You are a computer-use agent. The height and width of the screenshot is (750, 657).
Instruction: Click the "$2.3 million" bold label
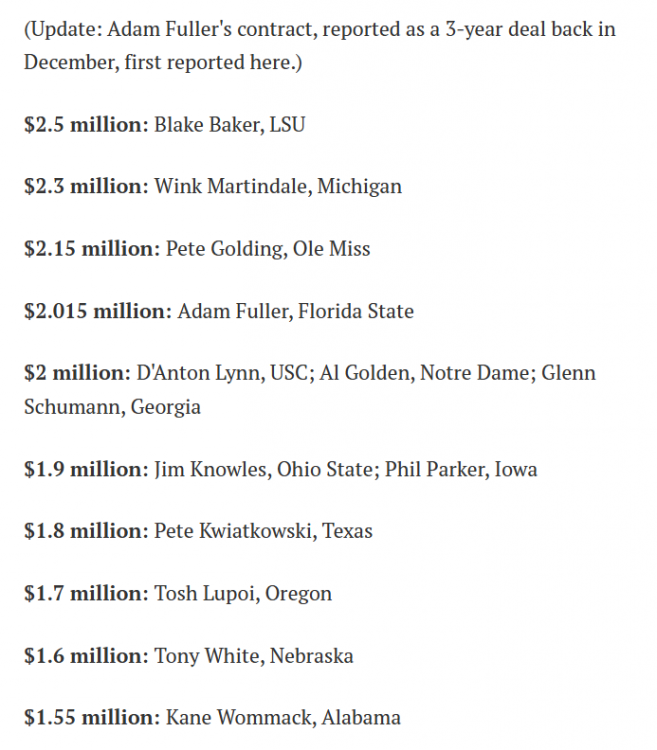pyautogui.click(x=86, y=187)
